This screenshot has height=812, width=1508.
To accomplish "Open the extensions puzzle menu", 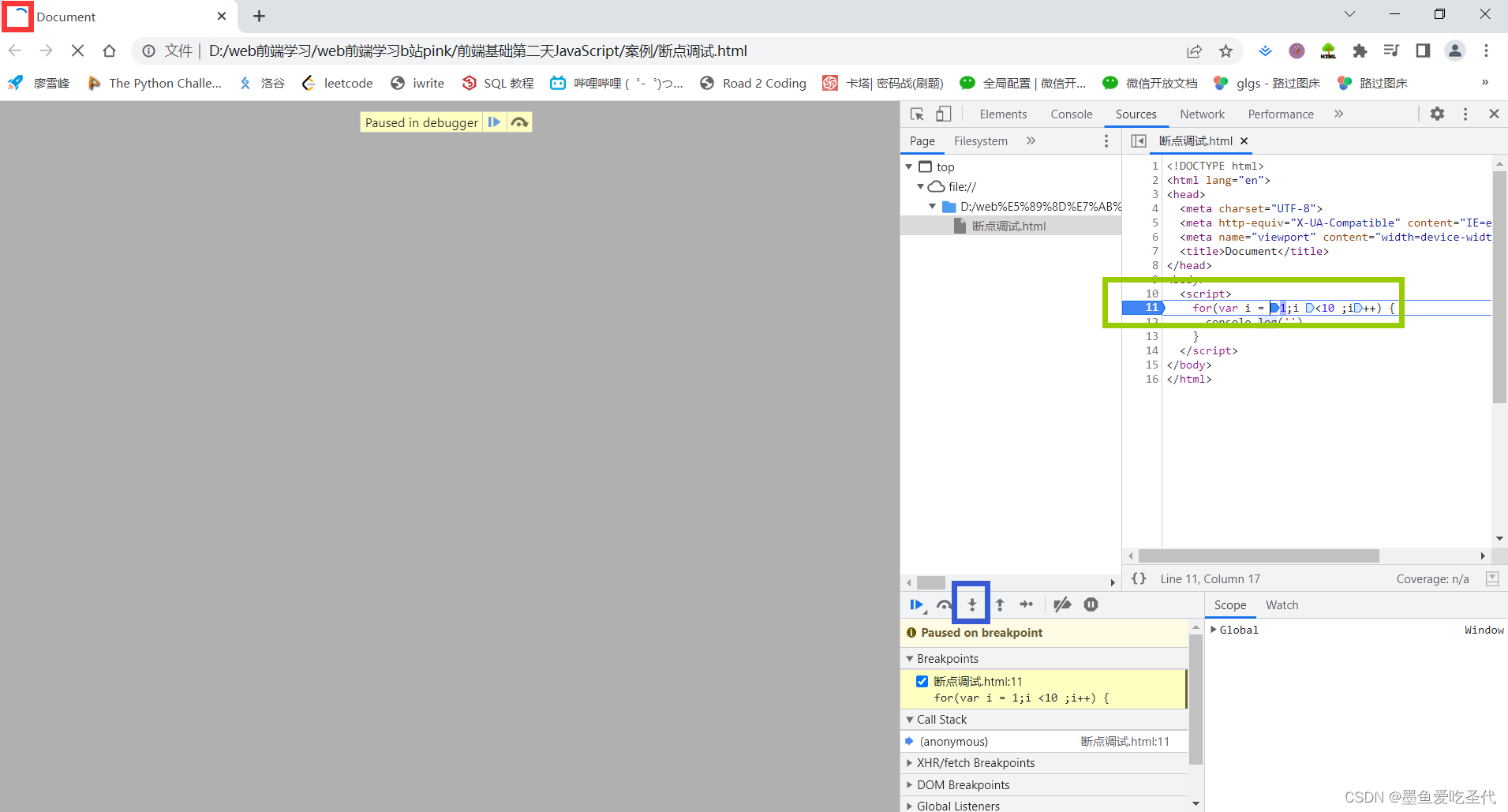I will (1360, 51).
